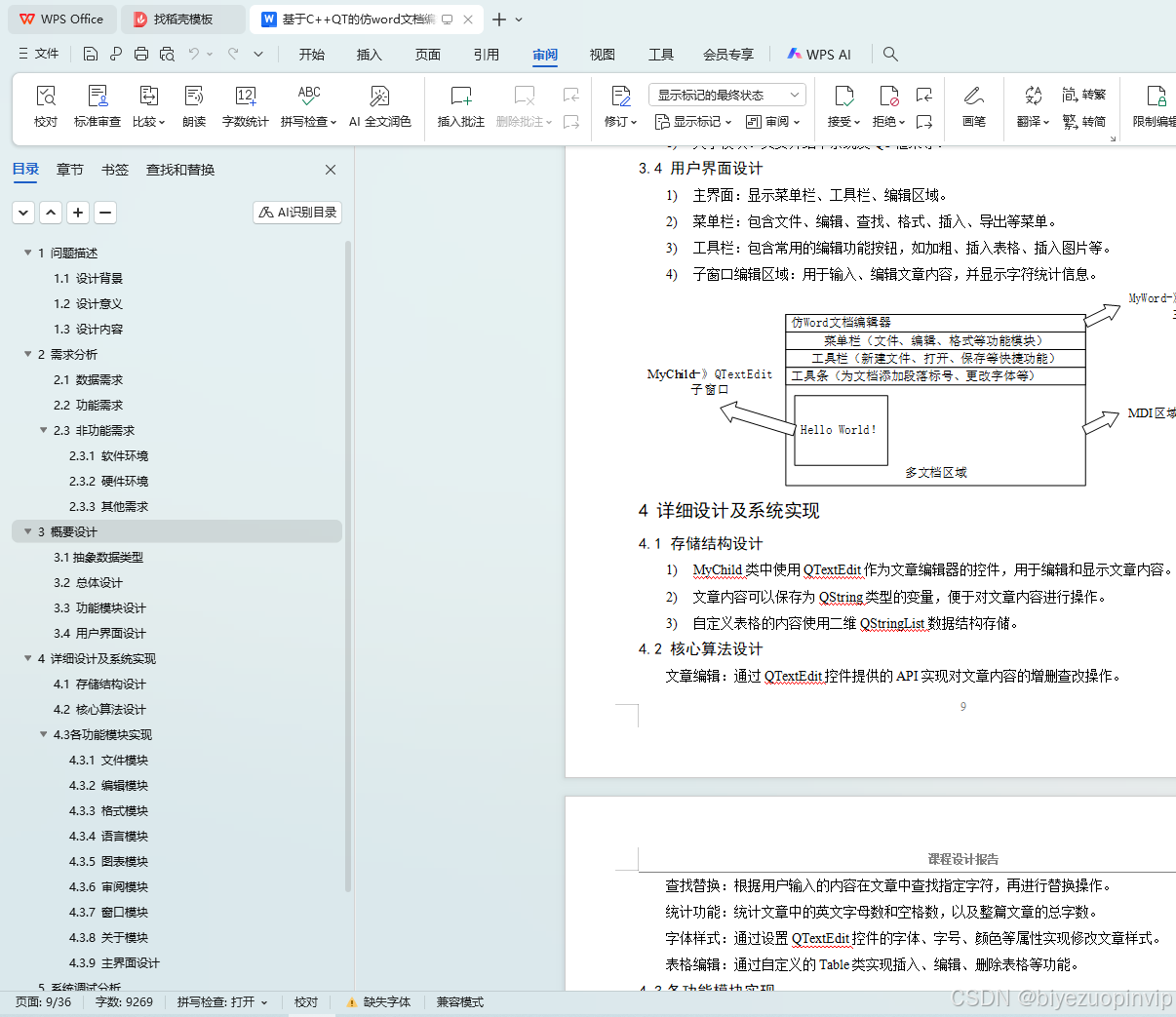Switch to 找稻壳模板 tab
The height and width of the screenshot is (1017, 1176).
click(184, 20)
